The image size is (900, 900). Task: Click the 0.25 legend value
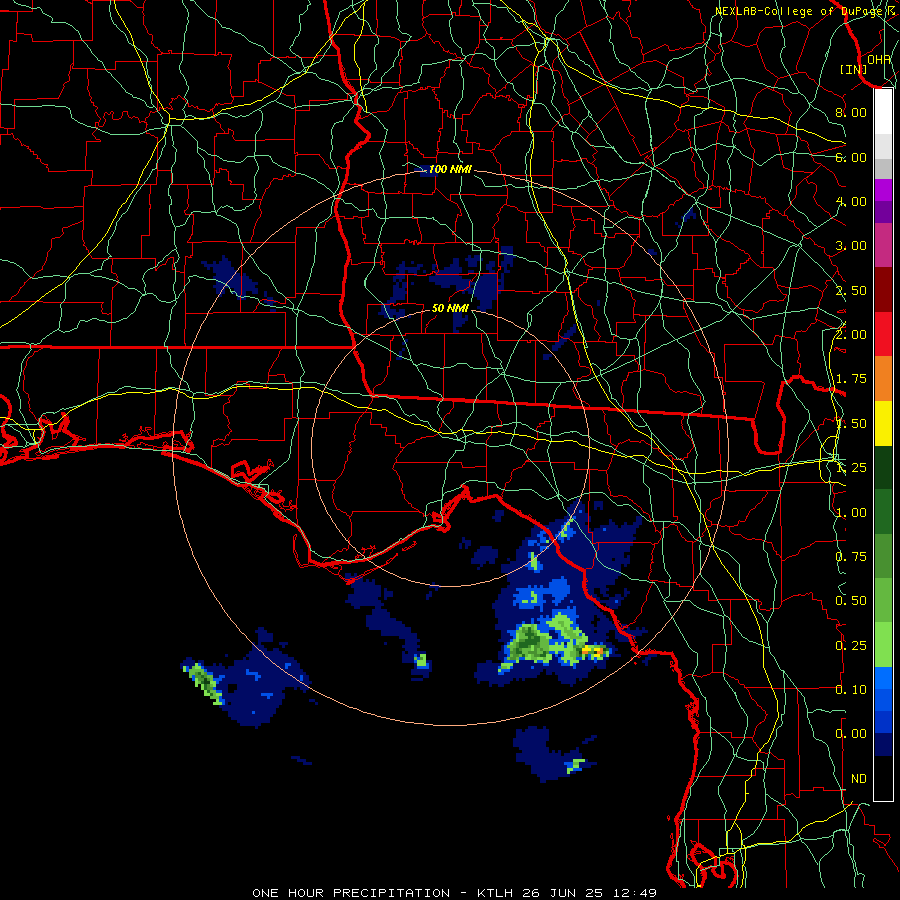(x=851, y=646)
